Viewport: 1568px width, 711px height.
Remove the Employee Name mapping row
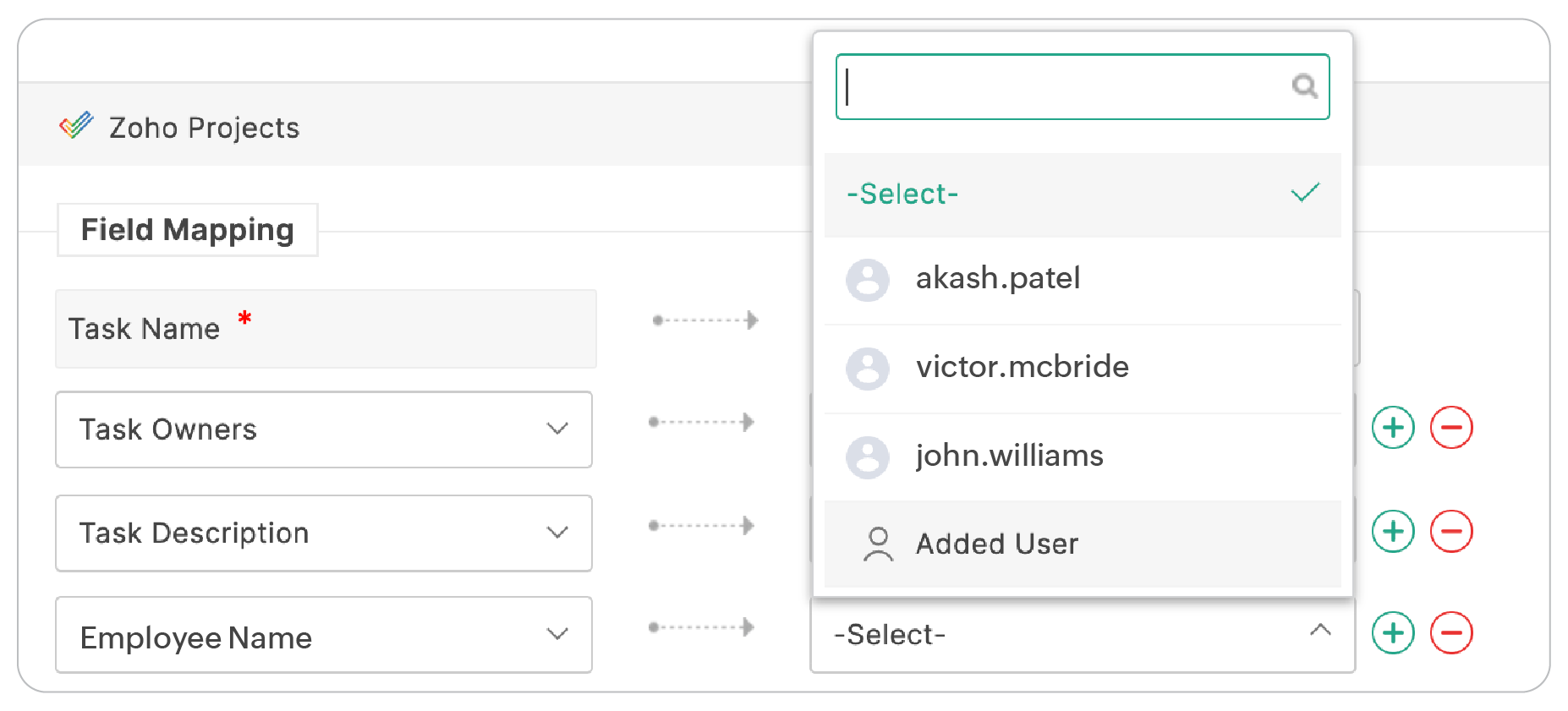pos(1451,633)
